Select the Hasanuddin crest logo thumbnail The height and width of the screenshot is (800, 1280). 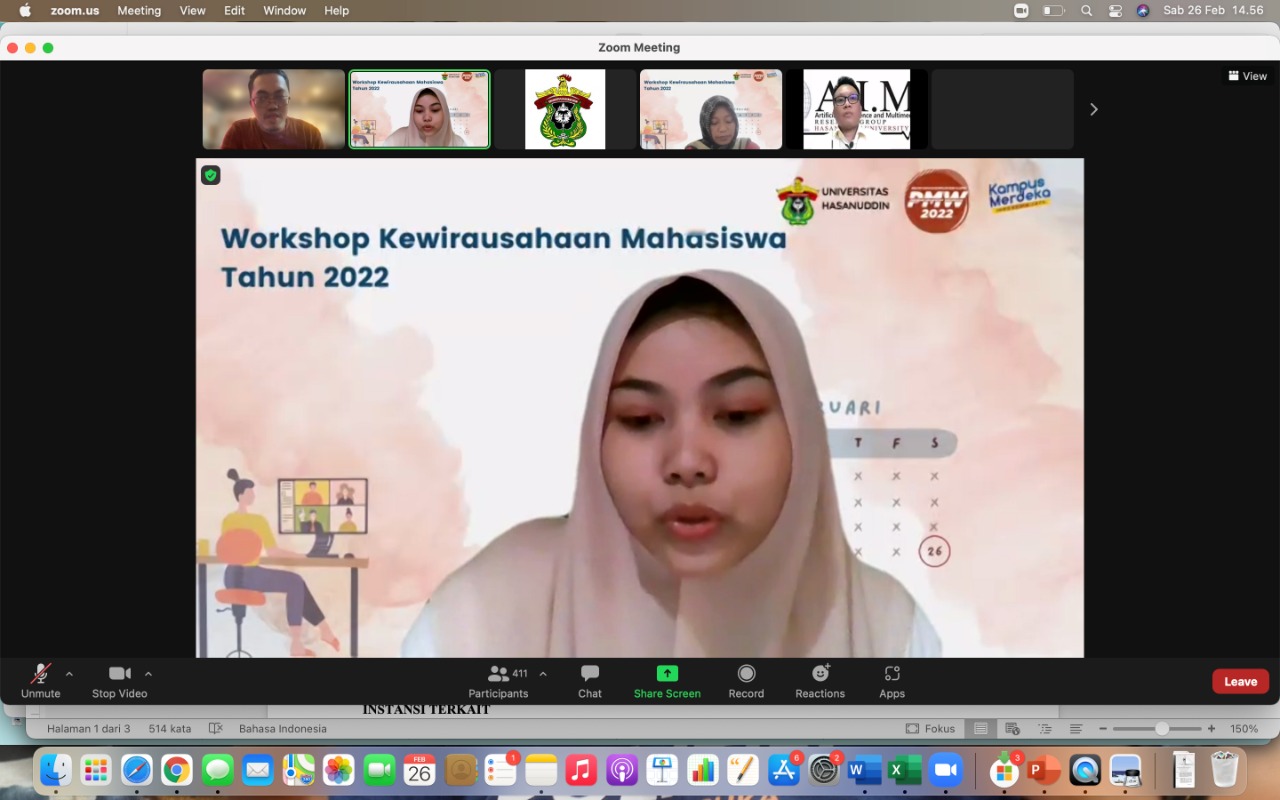pos(565,110)
